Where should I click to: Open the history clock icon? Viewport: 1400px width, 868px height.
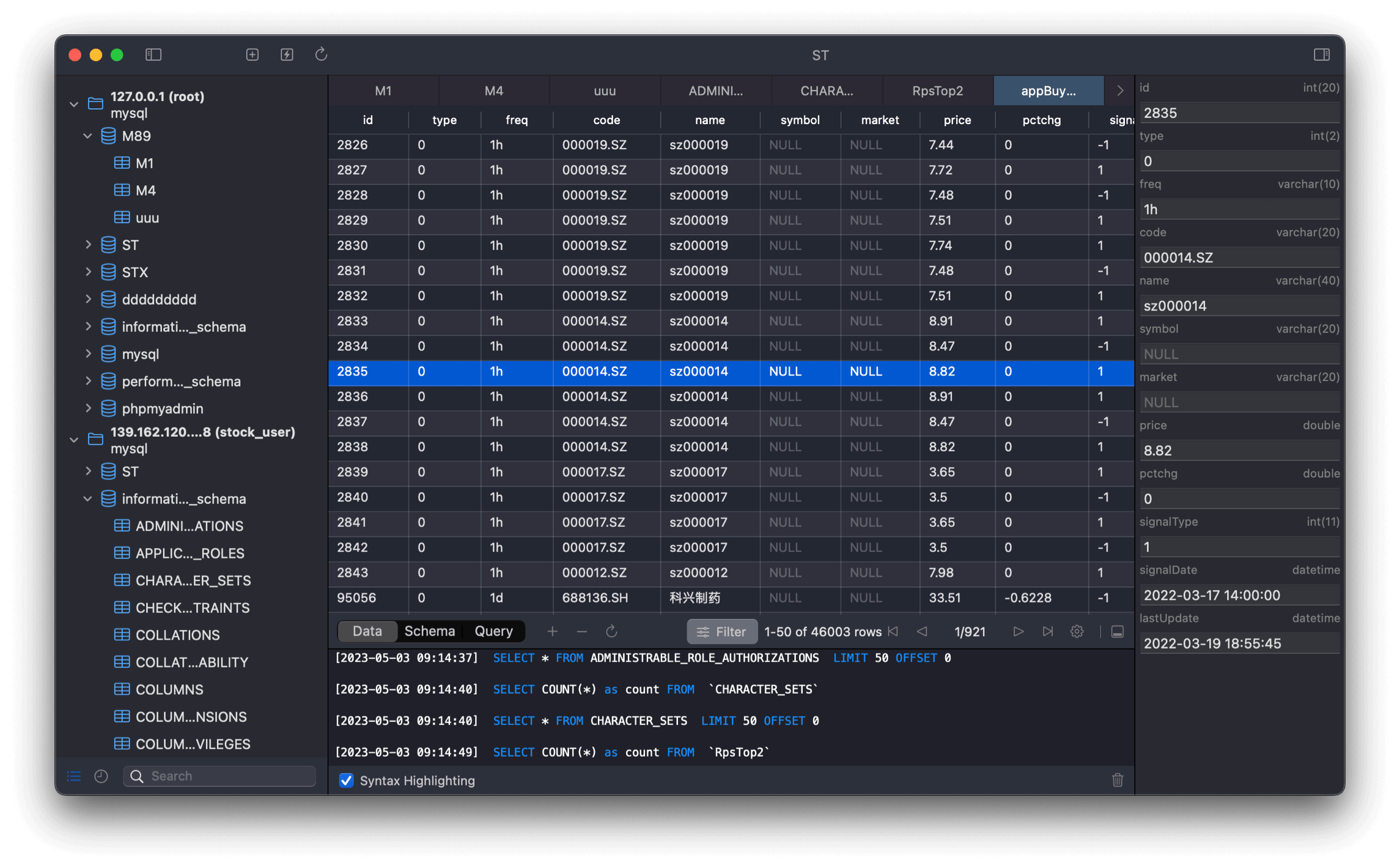pyautogui.click(x=101, y=776)
